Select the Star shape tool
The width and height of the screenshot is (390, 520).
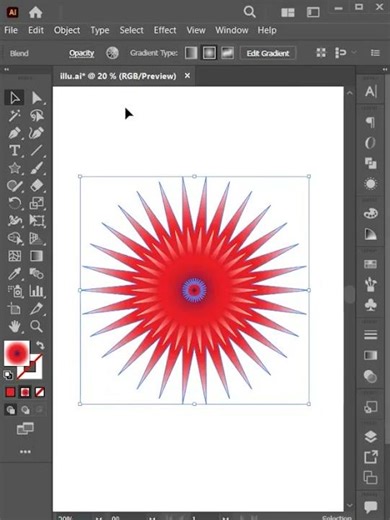click(14, 168)
